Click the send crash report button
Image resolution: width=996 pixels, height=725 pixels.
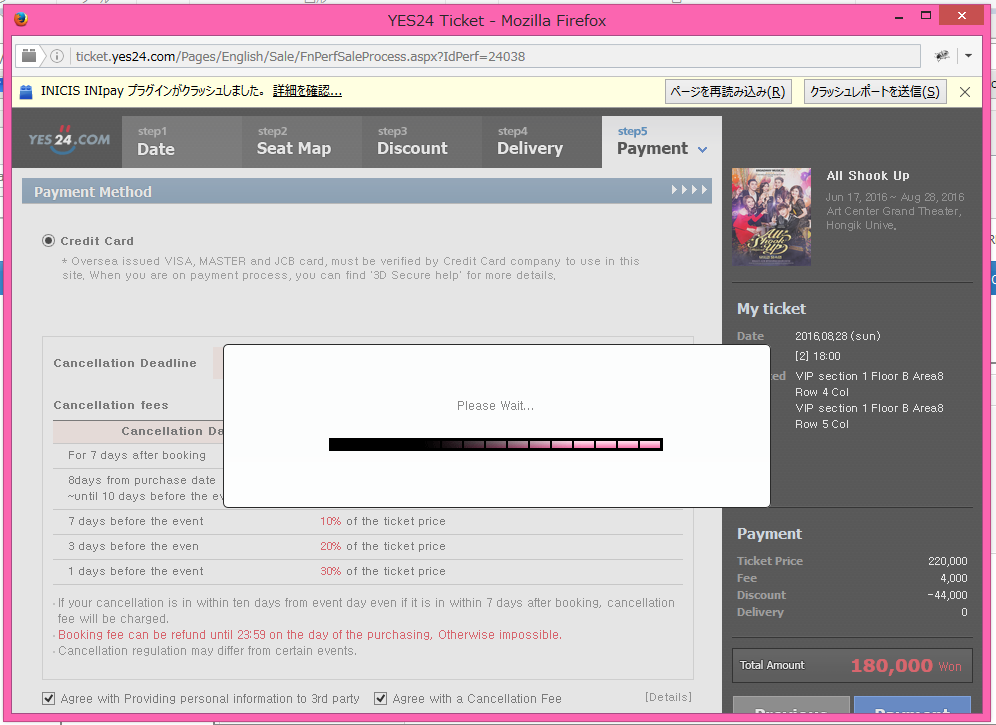point(875,91)
